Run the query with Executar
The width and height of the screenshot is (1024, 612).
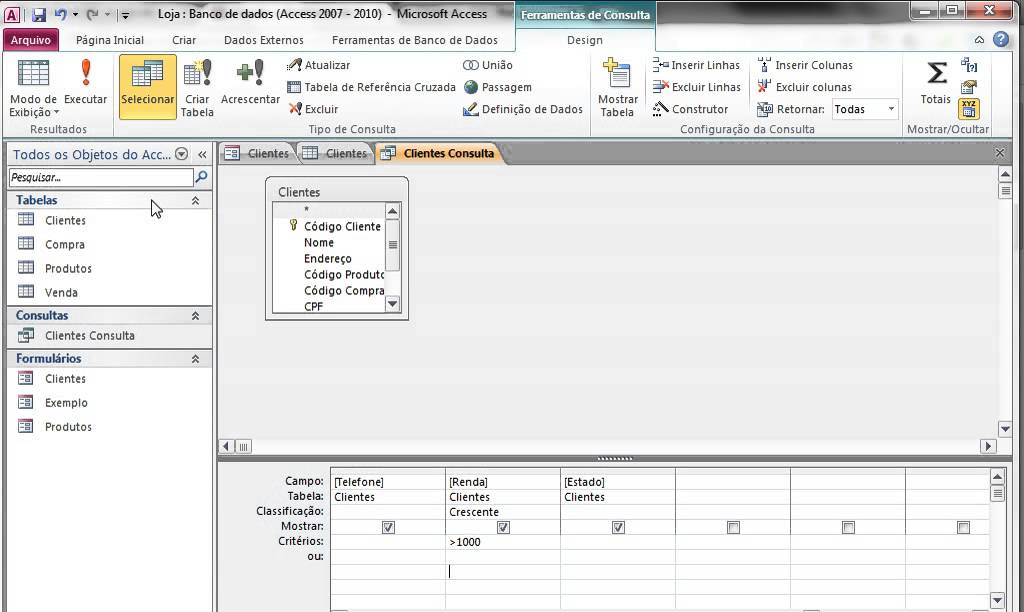tap(86, 82)
